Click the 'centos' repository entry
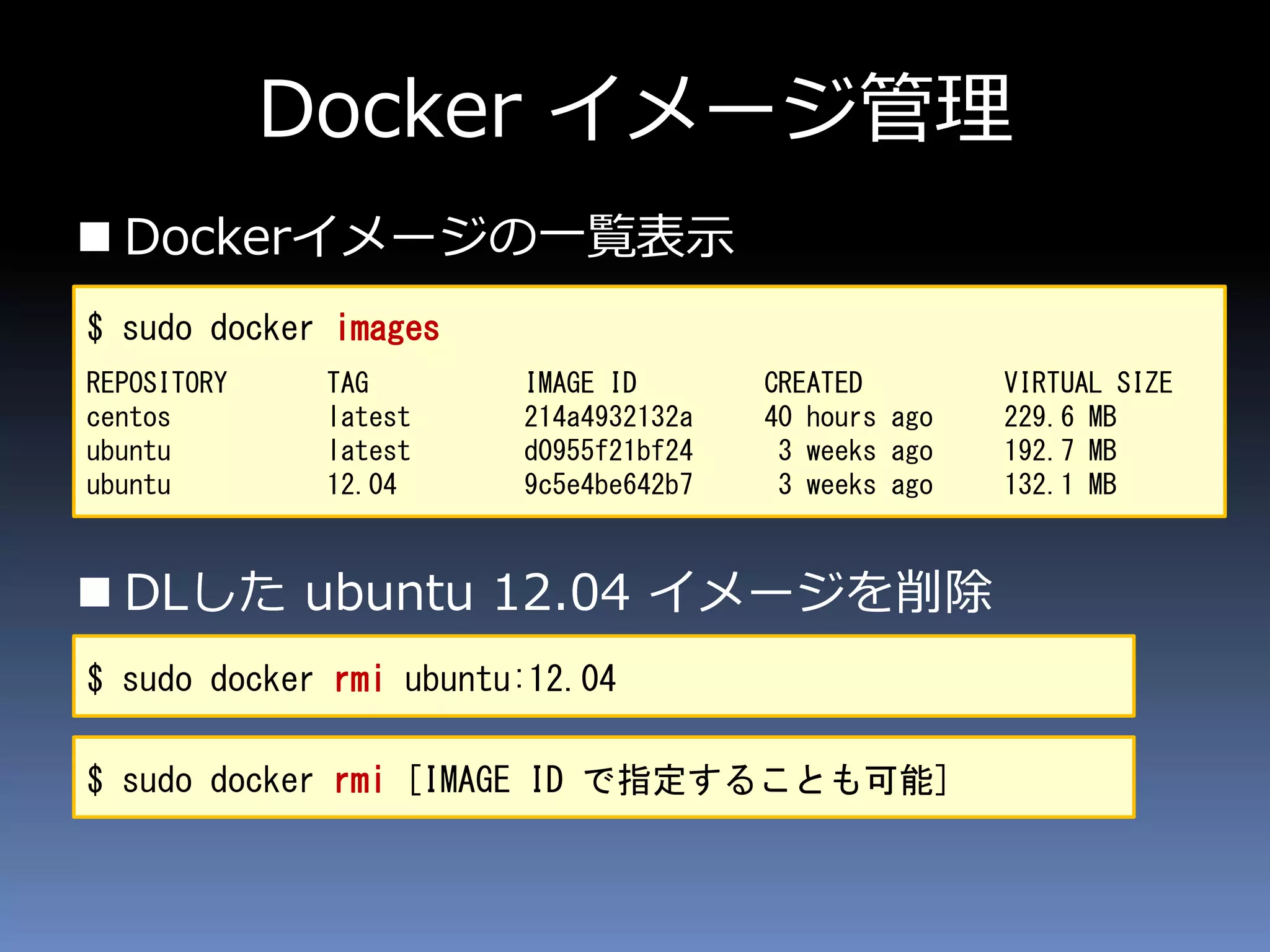 (x=128, y=417)
